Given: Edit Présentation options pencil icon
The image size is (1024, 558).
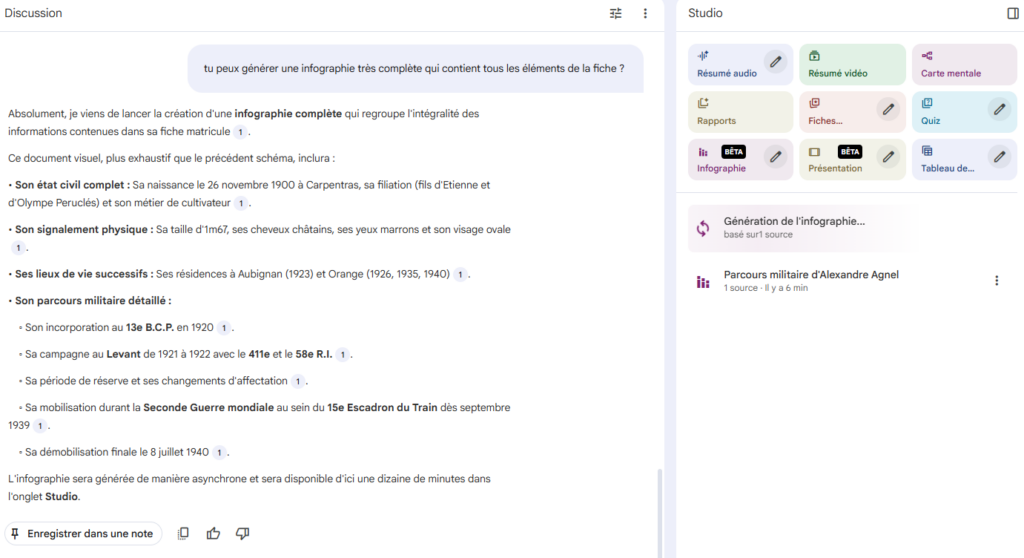Looking at the screenshot, I should click(887, 157).
